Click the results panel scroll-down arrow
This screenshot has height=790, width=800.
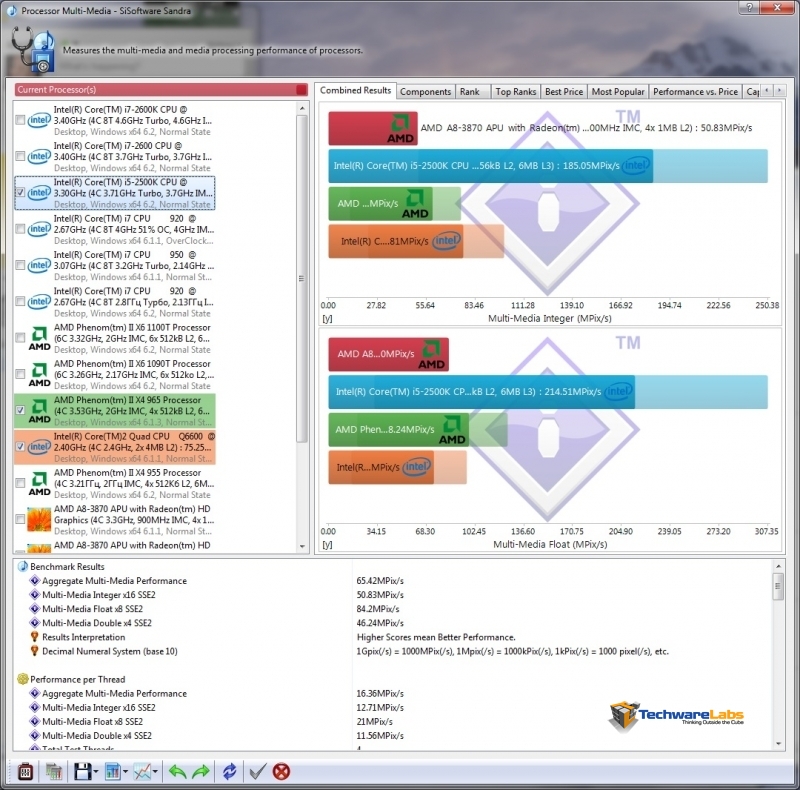point(778,744)
